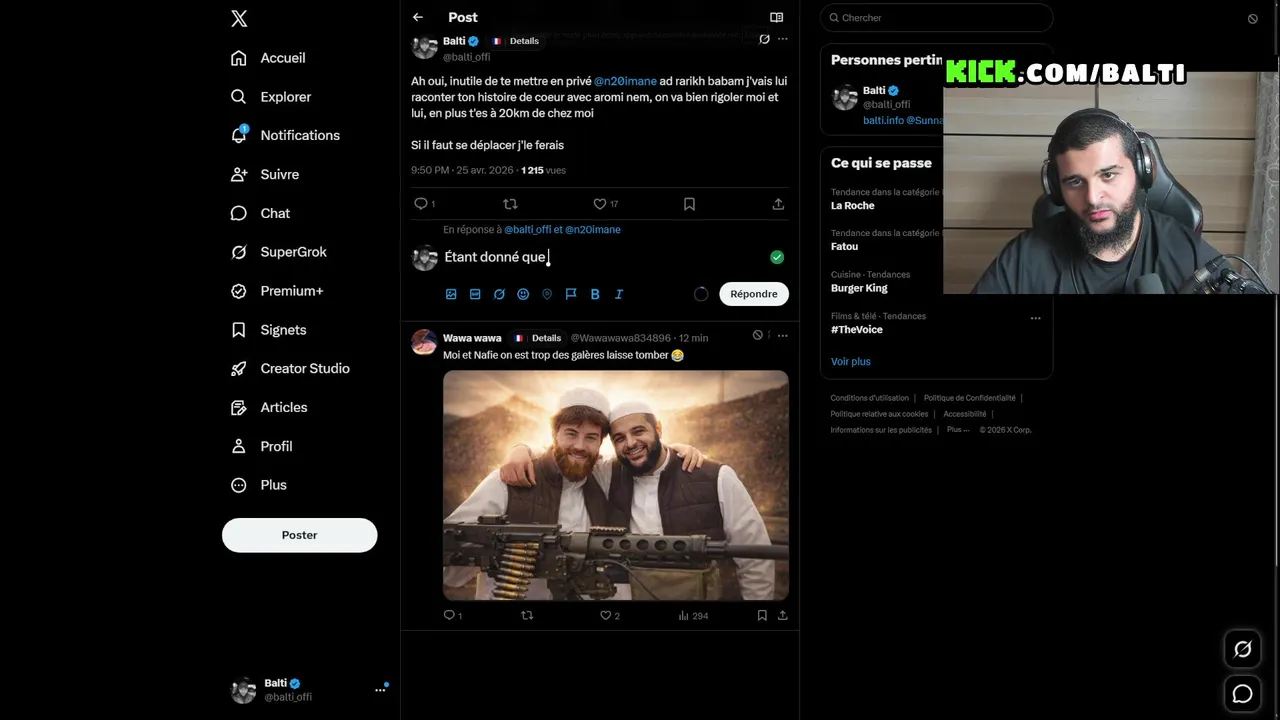Apply bold formatting to the reply
This screenshot has width=1280, height=720.
click(595, 294)
